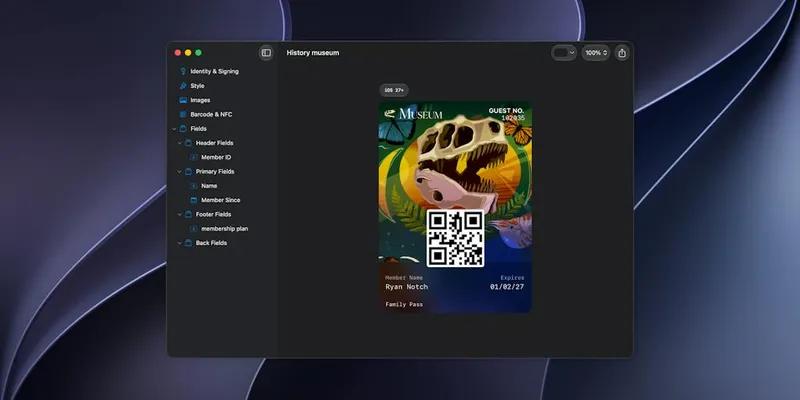Select the Name field row
The image size is (800, 400).
(x=224, y=186)
